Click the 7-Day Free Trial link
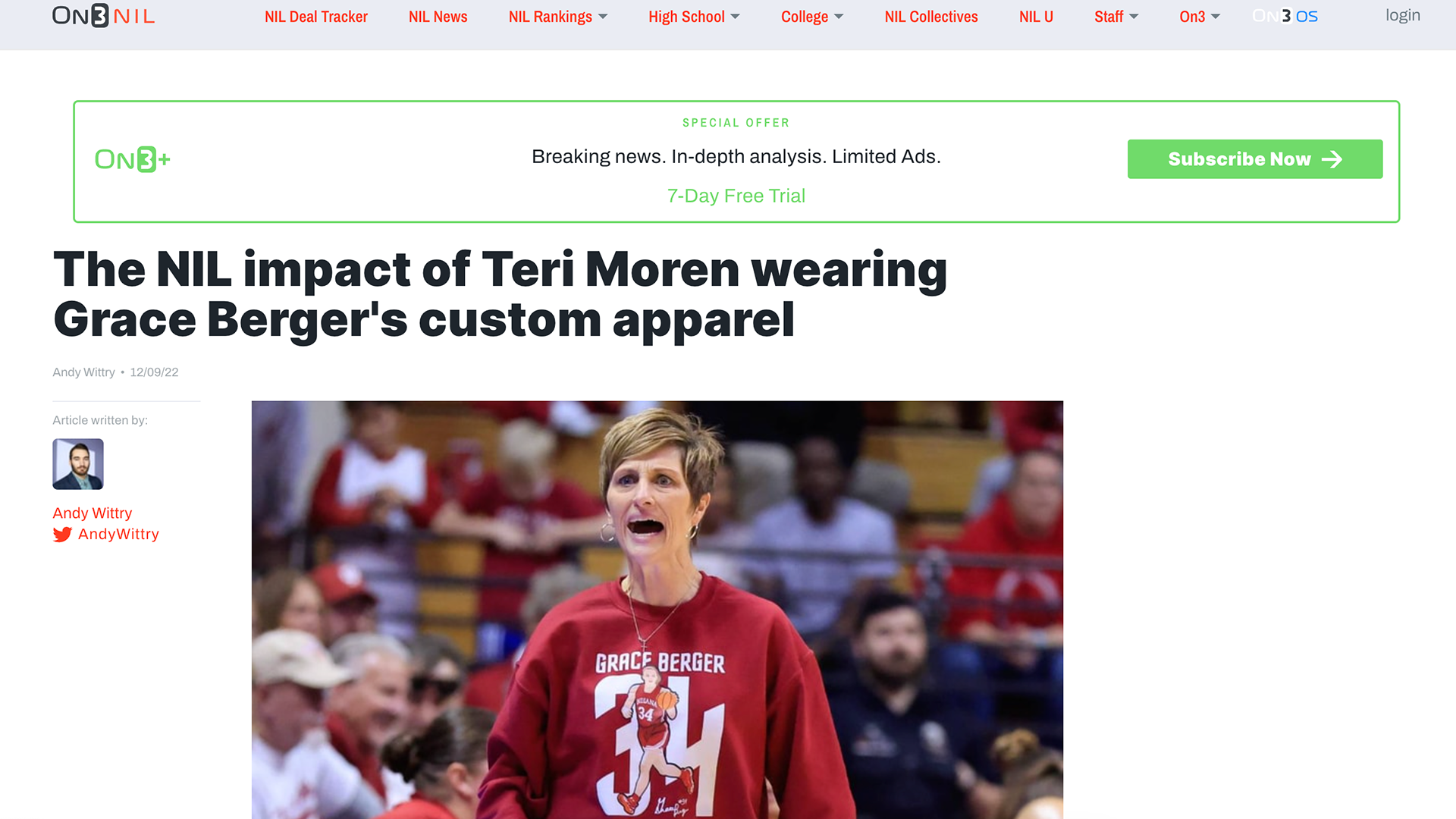This screenshot has height=819, width=1456. pyautogui.click(x=736, y=196)
